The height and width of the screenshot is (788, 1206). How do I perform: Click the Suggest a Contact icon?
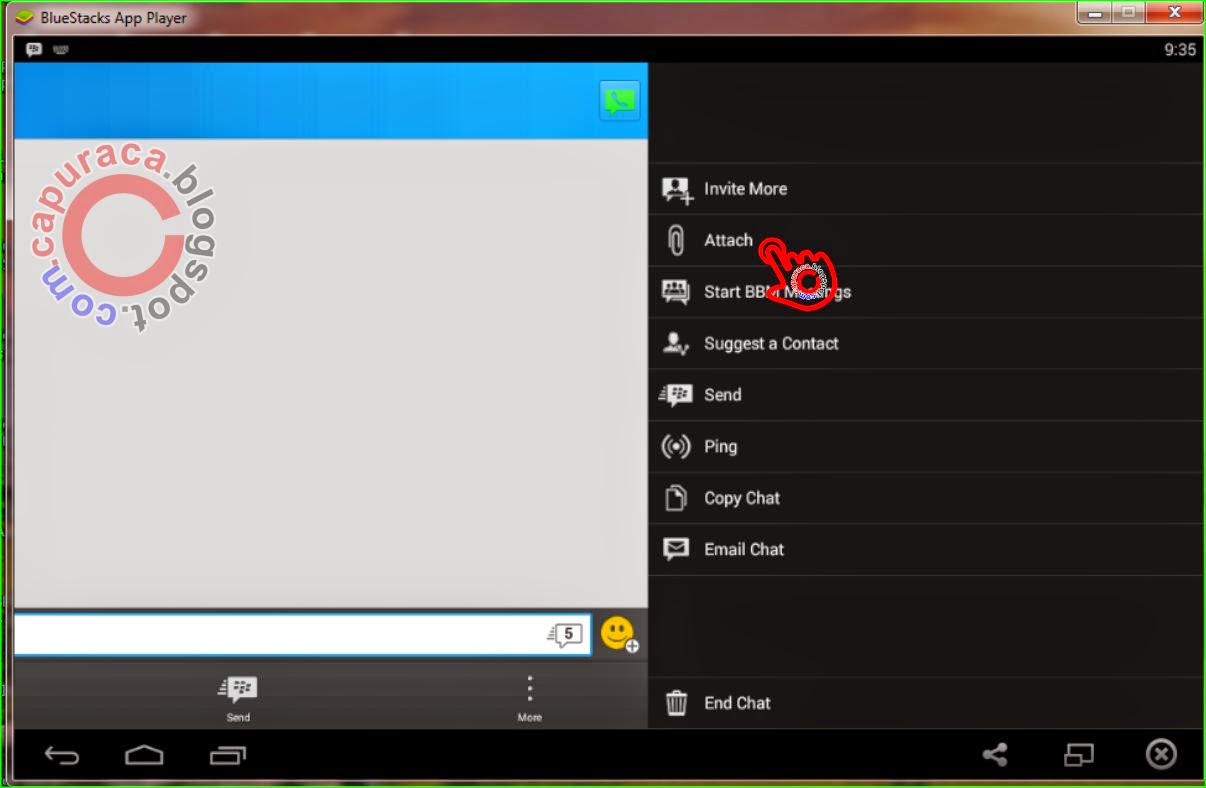pyautogui.click(x=676, y=344)
